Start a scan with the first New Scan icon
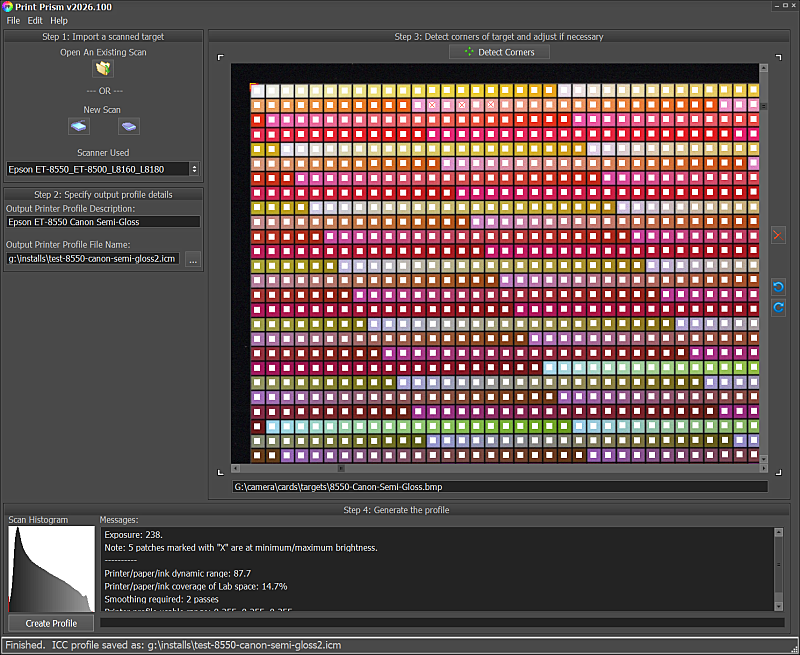 tap(79, 126)
